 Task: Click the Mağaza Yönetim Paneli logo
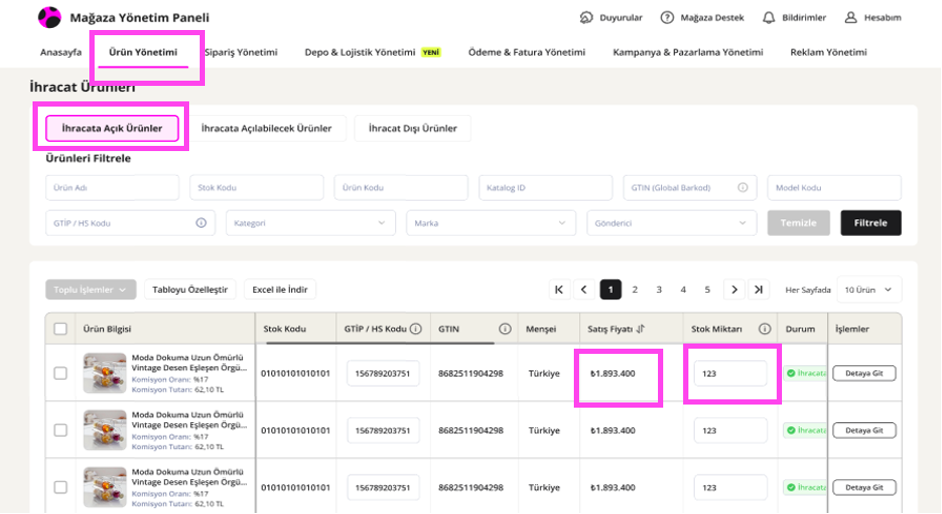pyautogui.click(x=49, y=17)
